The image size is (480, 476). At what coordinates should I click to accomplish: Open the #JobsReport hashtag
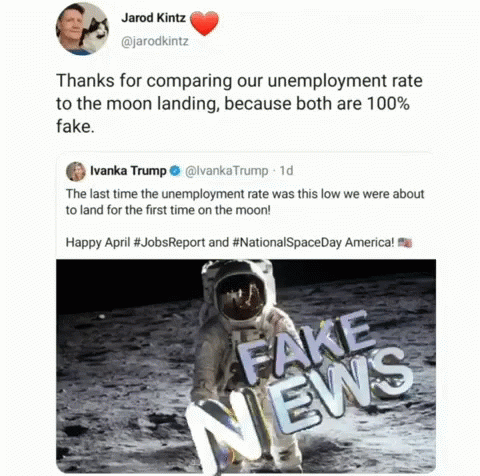pyautogui.click(x=169, y=242)
